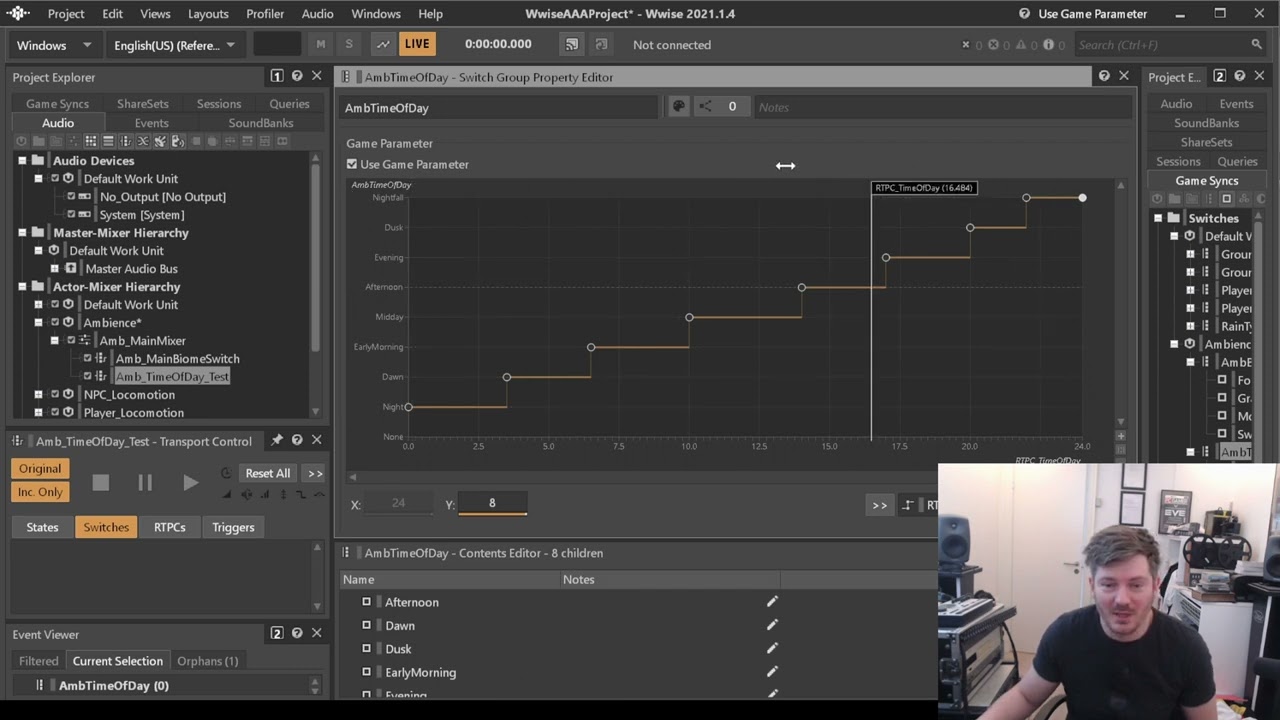Open the platform dropdown showing Windows
Image resolution: width=1280 pixels, height=720 pixels.
tap(53, 45)
